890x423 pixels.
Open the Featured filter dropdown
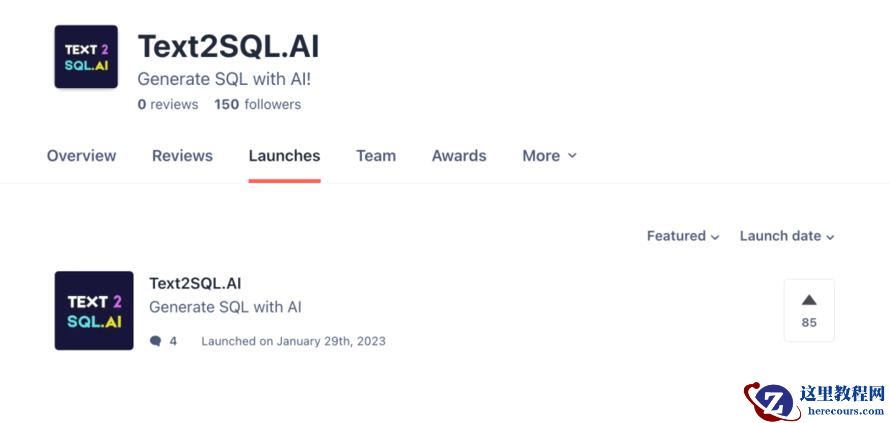[x=683, y=236]
